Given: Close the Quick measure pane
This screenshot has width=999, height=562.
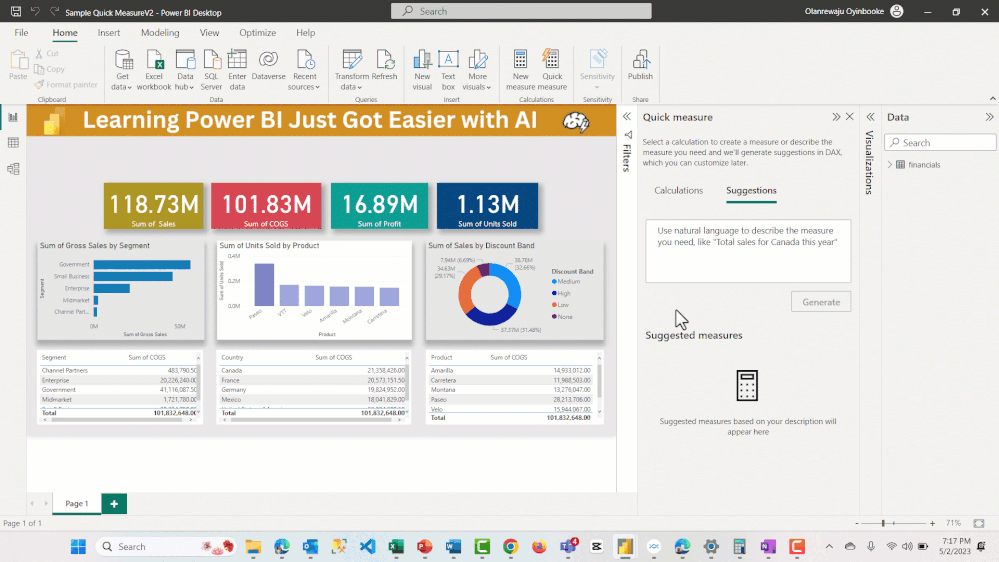Looking at the screenshot, I should pyautogui.click(x=849, y=117).
